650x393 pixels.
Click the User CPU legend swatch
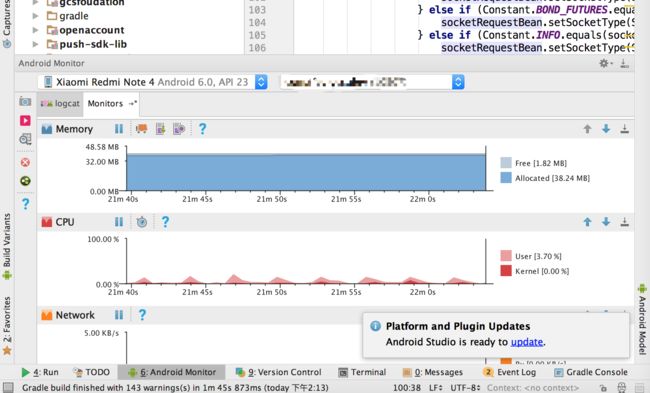click(x=506, y=256)
